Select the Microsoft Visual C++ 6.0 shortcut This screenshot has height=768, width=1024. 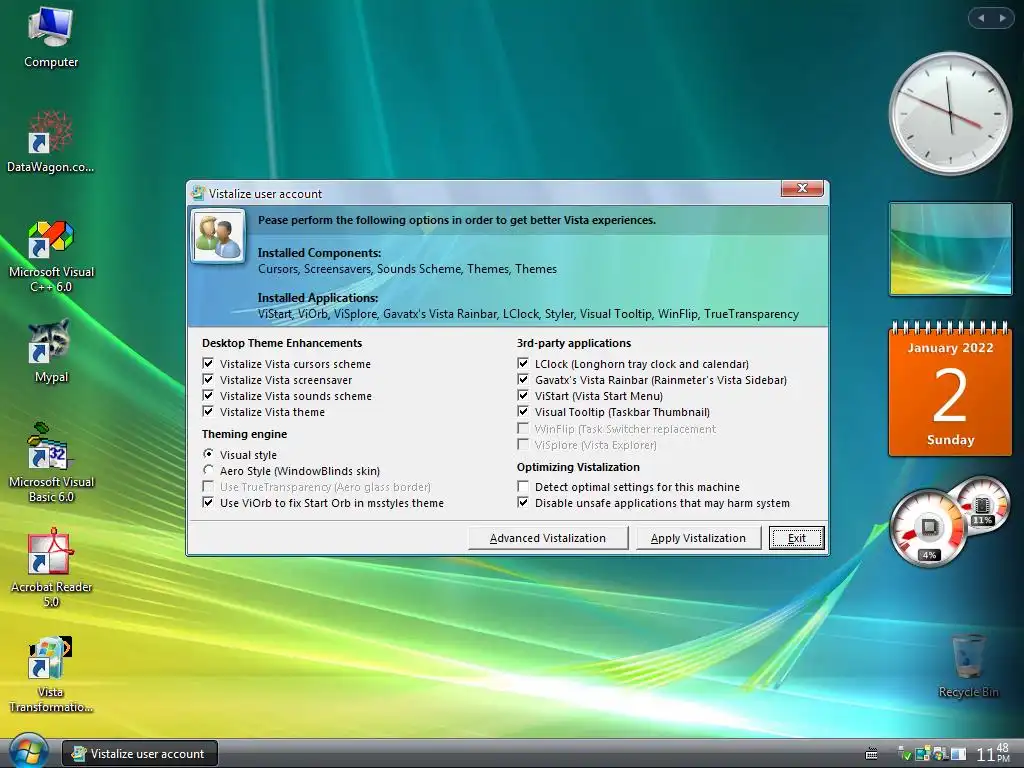pos(51,256)
